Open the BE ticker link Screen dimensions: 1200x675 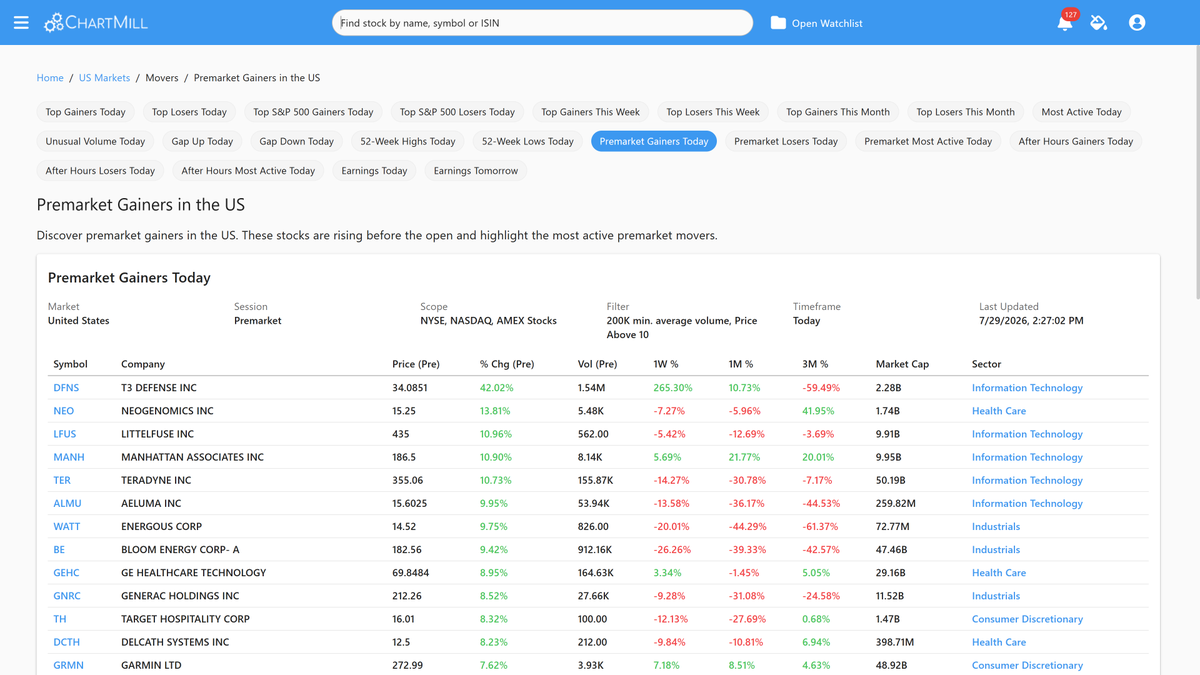click(59, 549)
